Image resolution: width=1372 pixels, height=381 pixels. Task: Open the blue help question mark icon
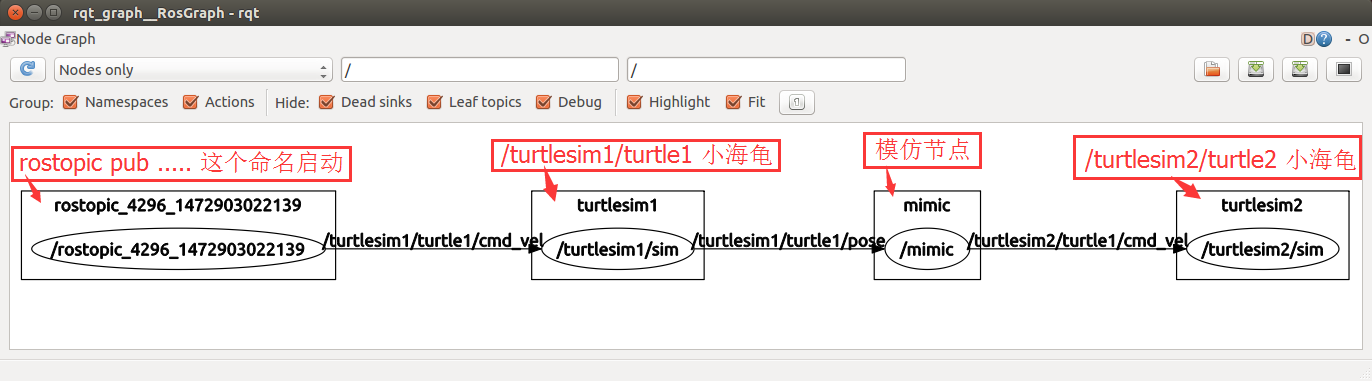click(1324, 39)
